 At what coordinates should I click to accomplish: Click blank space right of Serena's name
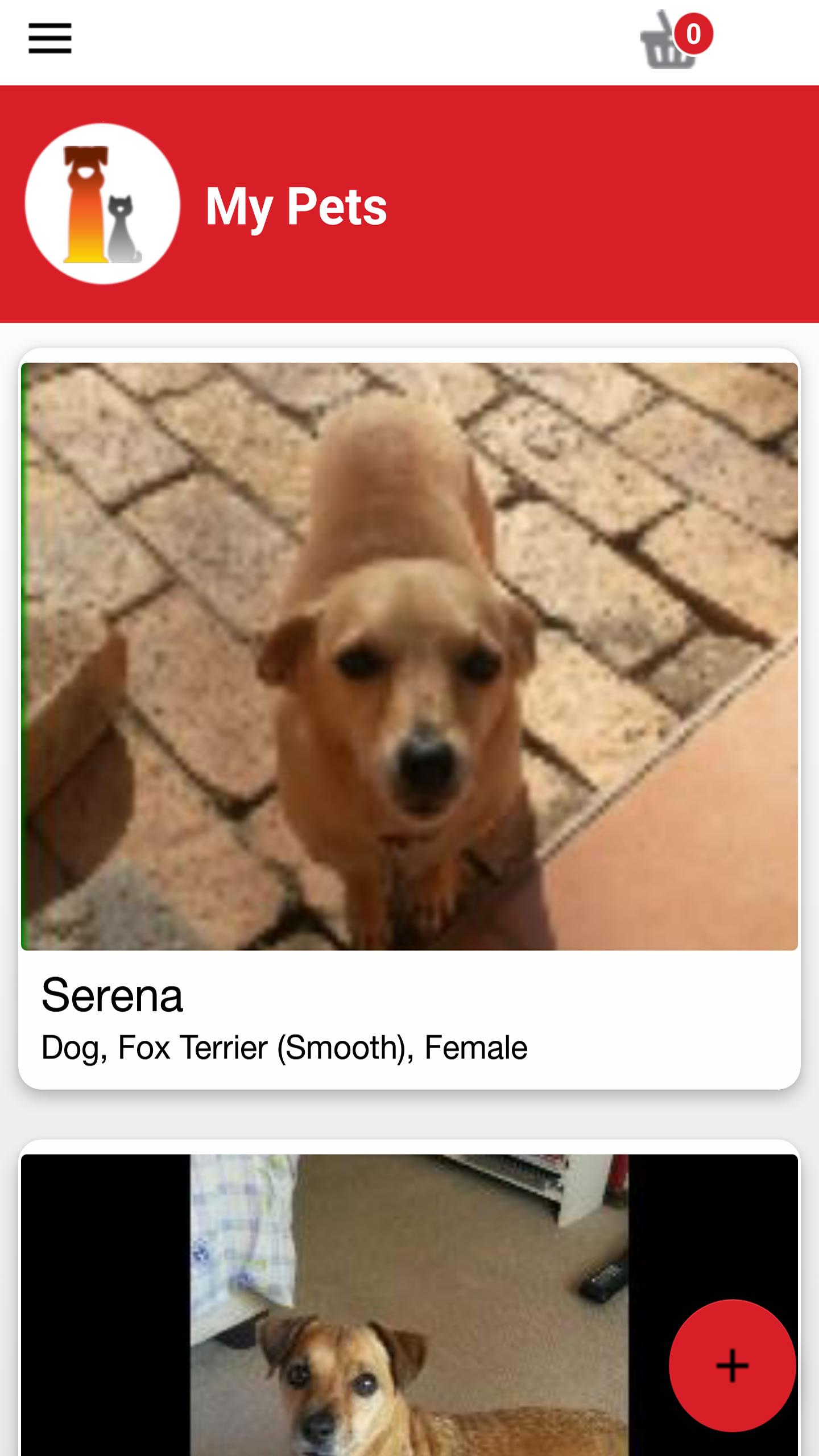coord(489,995)
